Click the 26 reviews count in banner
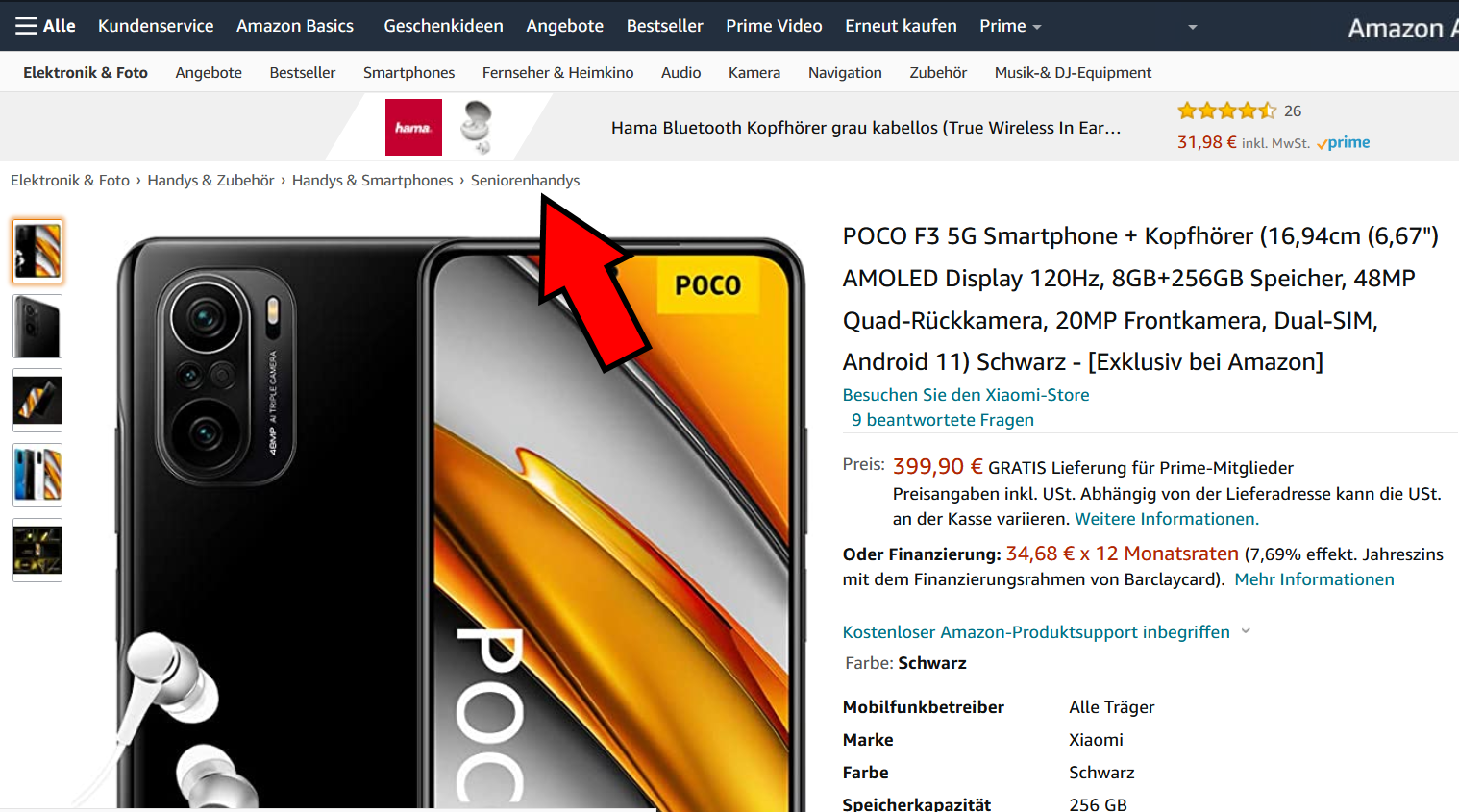This screenshot has width=1459, height=812. pos(1293,111)
